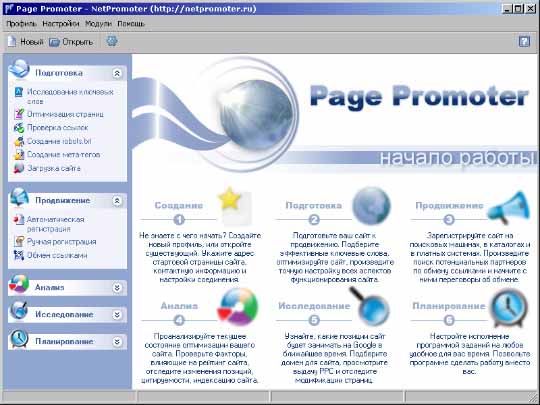This screenshot has height=405, width=540.
Task: Click the Исследование sidebar header icon
Action: click(19, 310)
